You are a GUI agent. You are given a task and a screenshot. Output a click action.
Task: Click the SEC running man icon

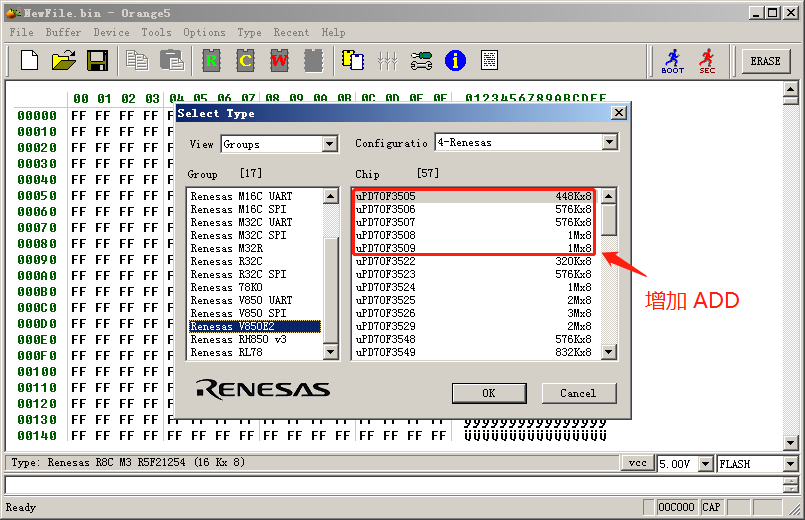[707, 61]
